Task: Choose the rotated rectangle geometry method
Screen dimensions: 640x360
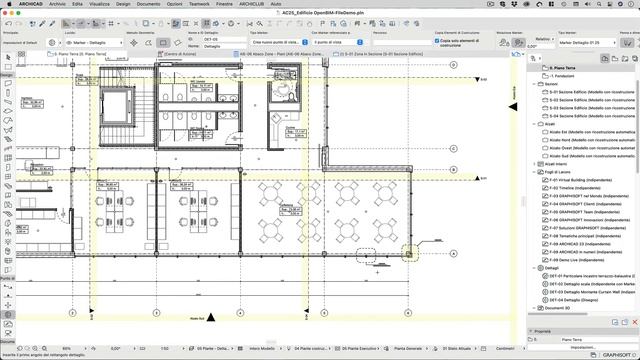Action: 178,42
